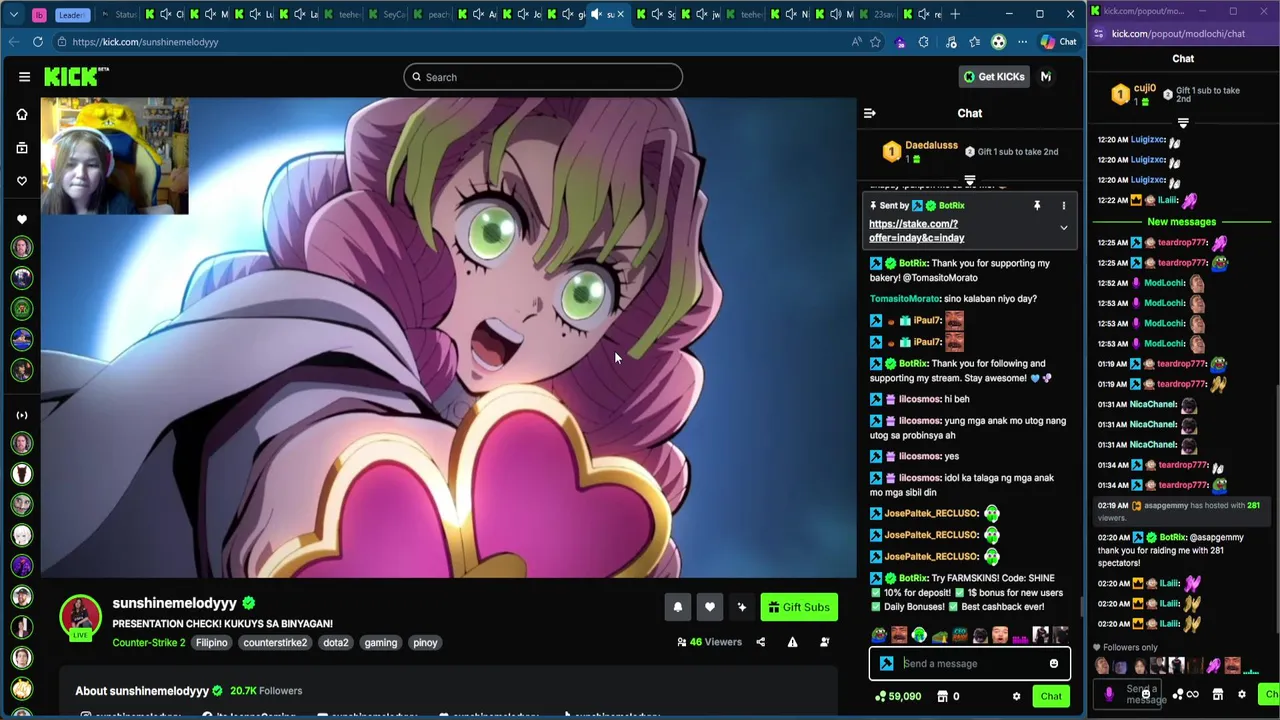Collapse the chat panel with arrow icon

869,113
